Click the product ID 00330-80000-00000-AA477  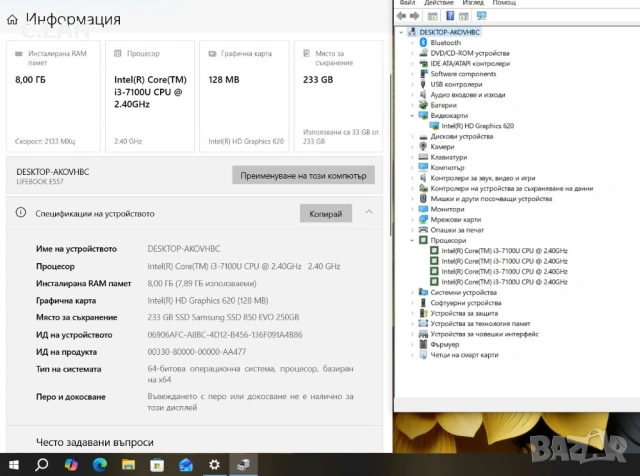pos(197,352)
